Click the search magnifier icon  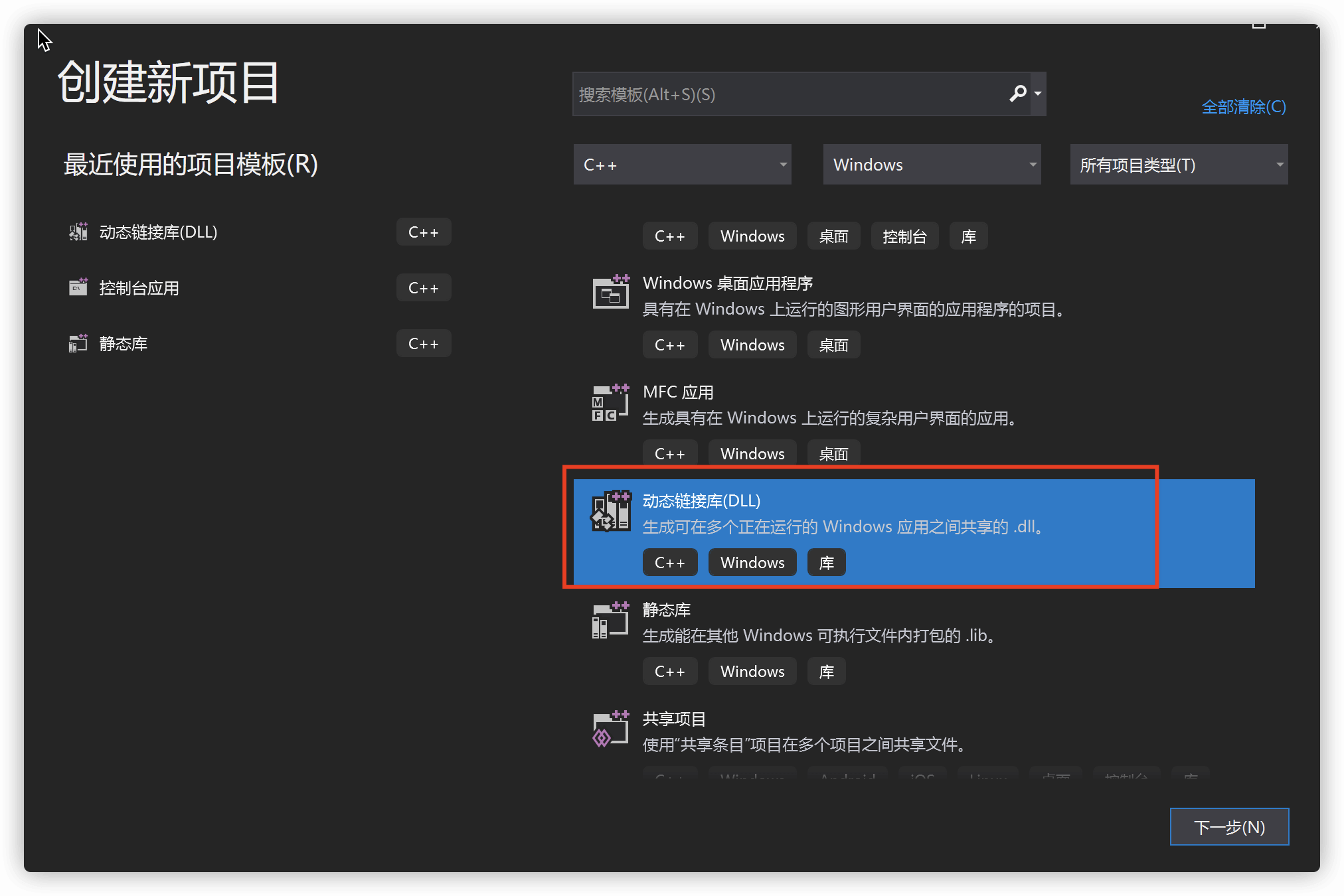coord(1017,94)
